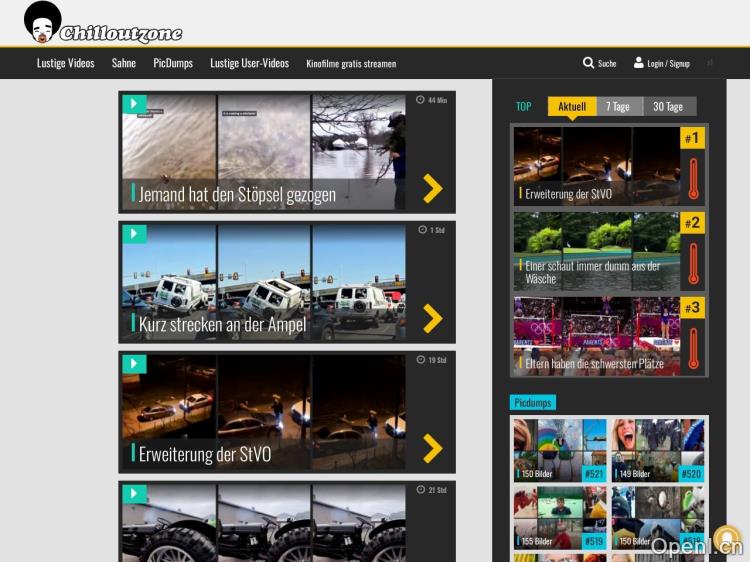Click yellow chevron on 'Kurz strecken an der Ampel'
Image resolution: width=750 pixels, height=562 pixels.
tap(432, 318)
